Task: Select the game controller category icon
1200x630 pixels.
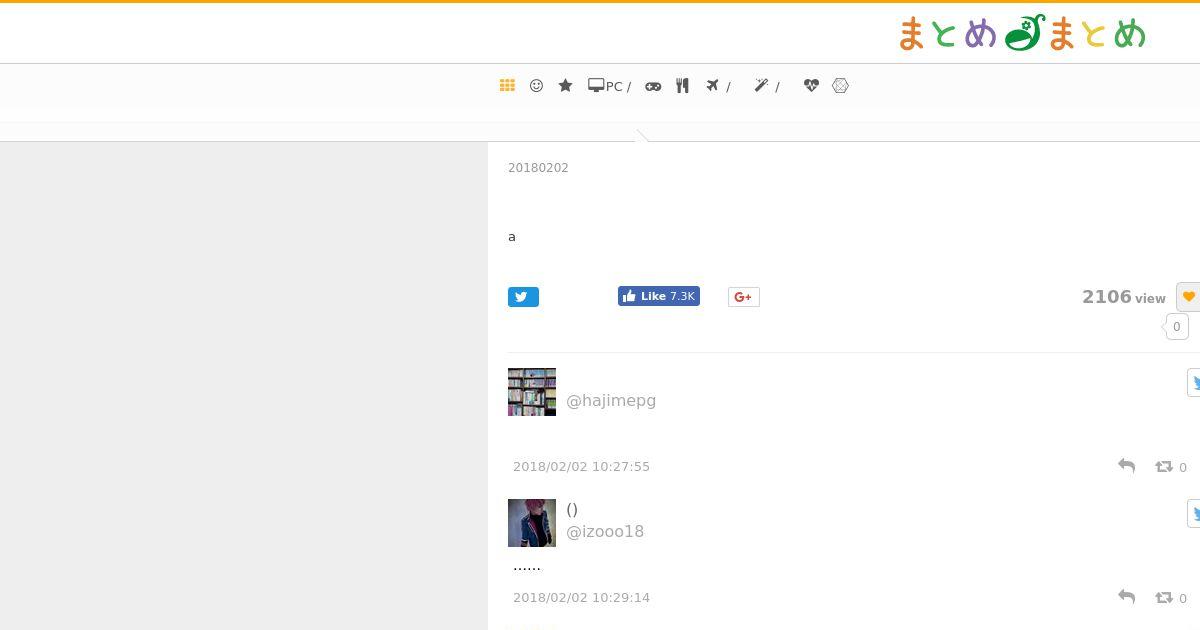Action: coord(653,86)
